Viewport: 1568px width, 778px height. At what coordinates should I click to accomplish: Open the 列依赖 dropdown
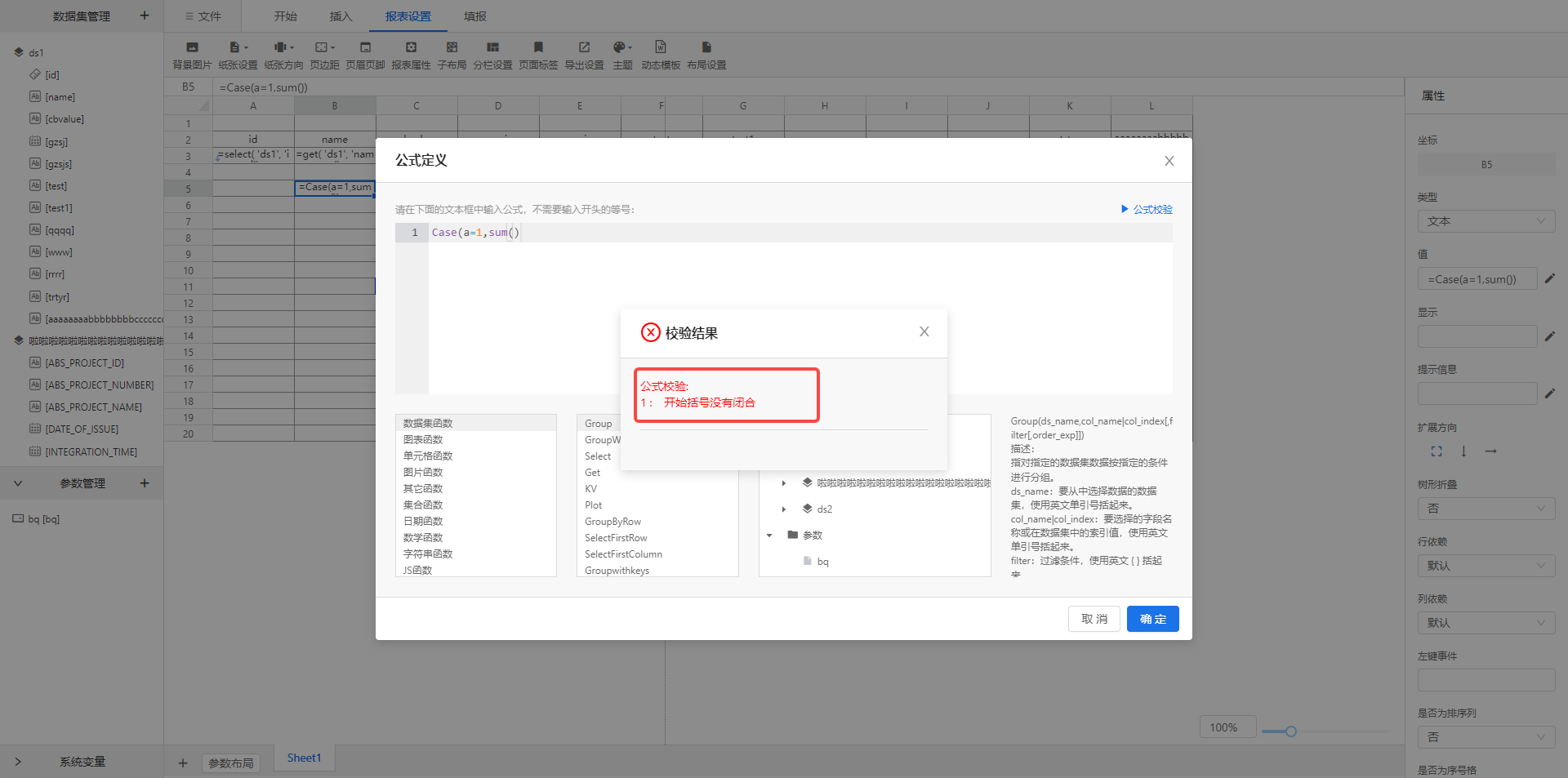pos(1486,623)
